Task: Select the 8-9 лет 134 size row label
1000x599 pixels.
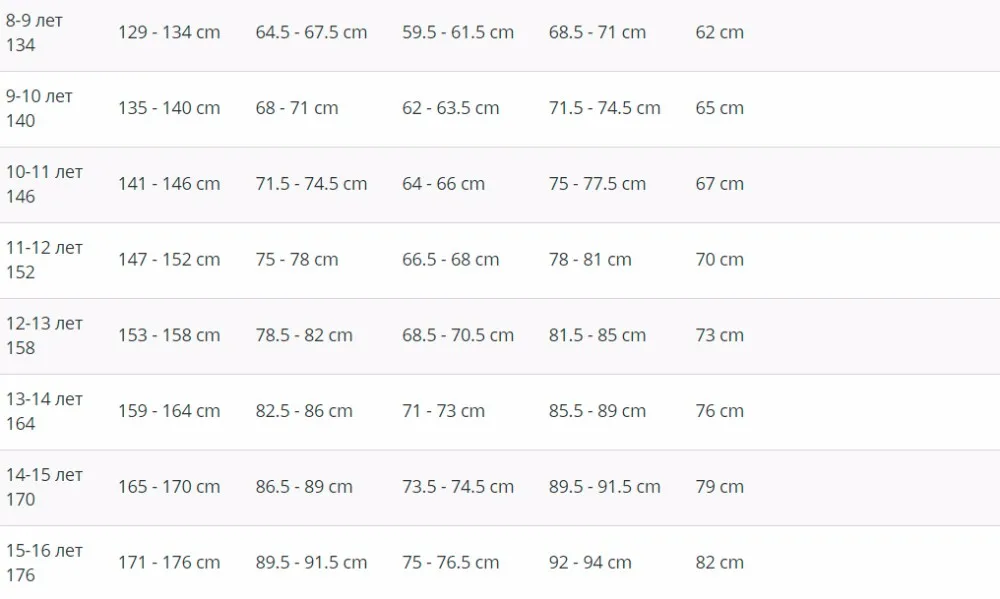Action: click(34, 33)
